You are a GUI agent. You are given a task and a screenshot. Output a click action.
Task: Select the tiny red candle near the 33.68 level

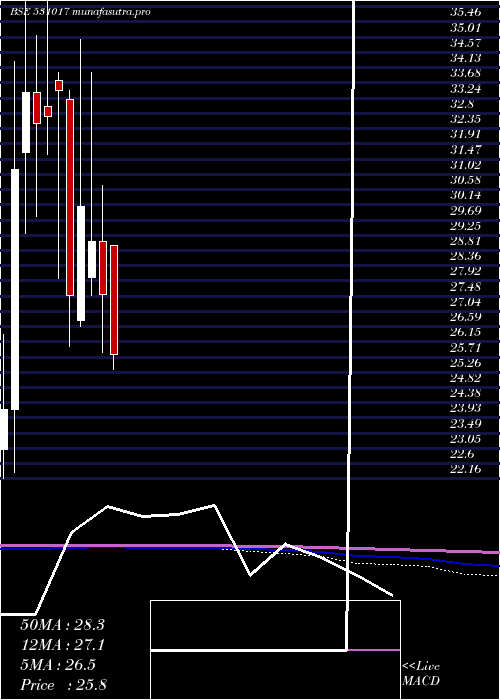point(59,85)
